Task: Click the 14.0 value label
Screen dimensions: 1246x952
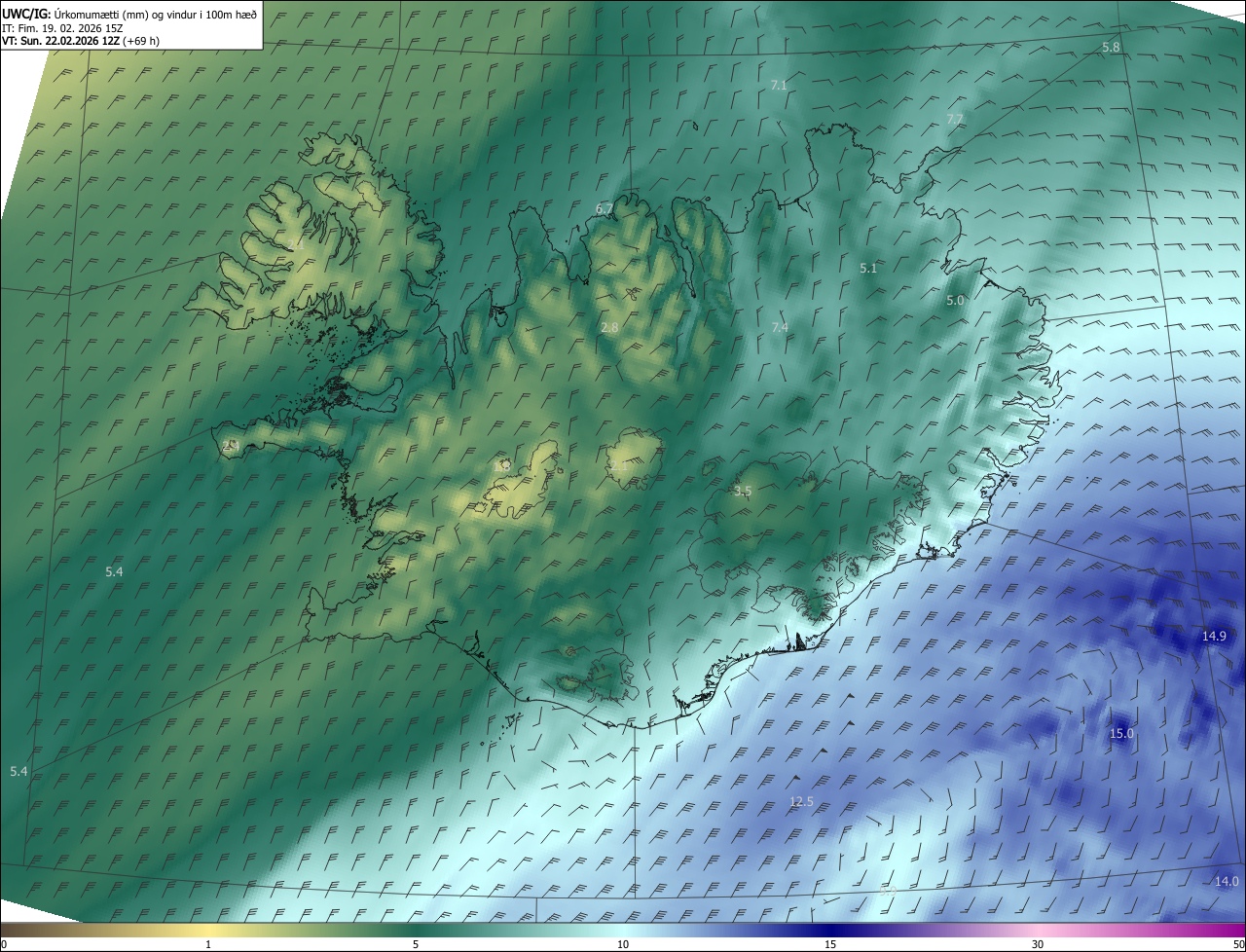Action: 1227,882
